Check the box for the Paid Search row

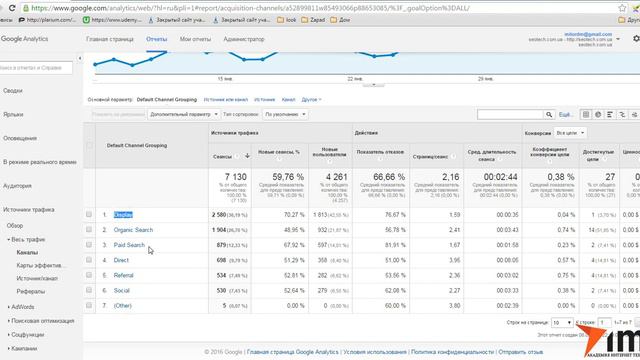pos(89,244)
